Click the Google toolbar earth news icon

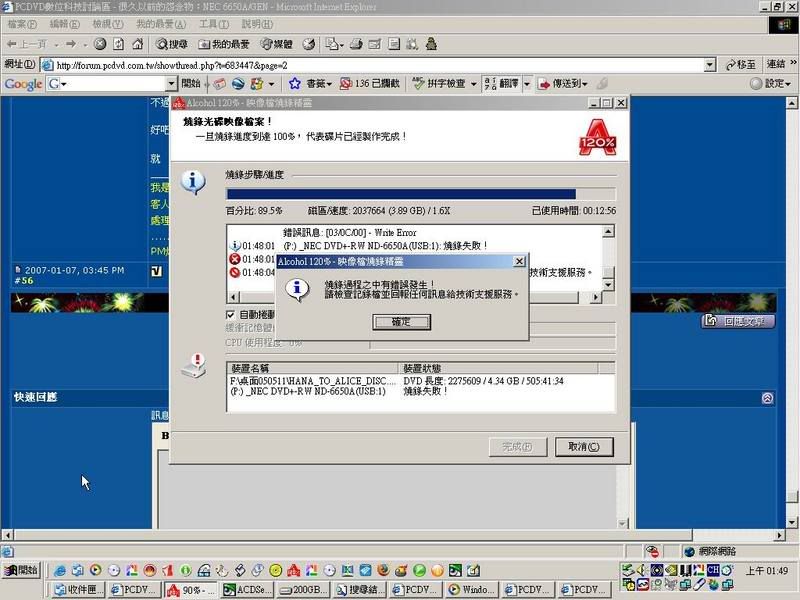pos(238,84)
